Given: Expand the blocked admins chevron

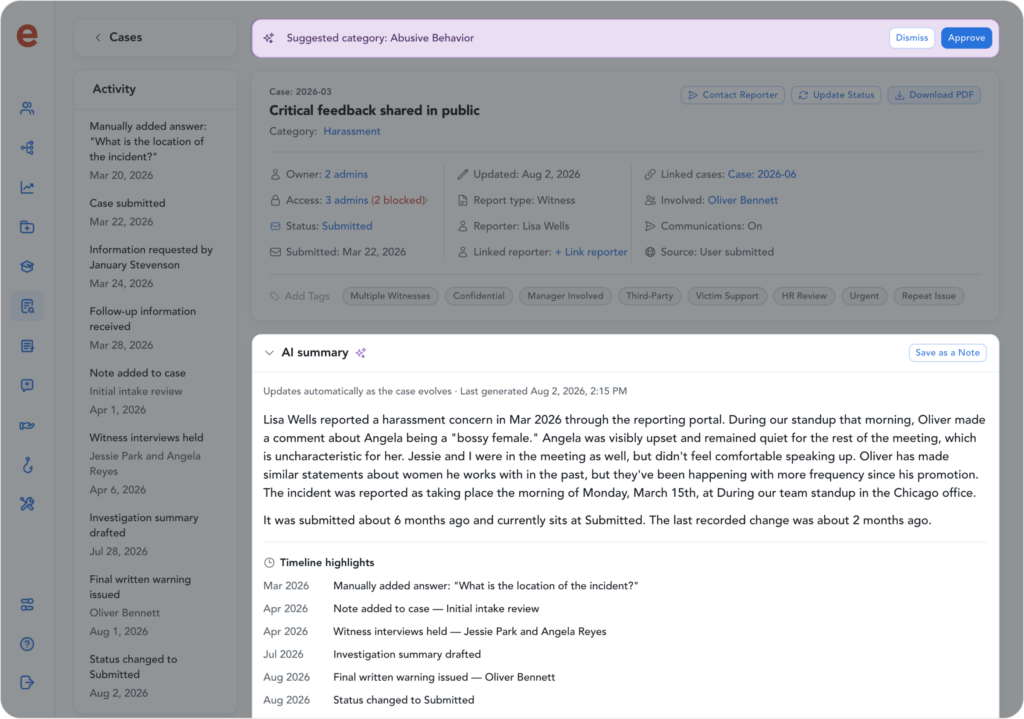Looking at the screenshot, I should (427, 200).
